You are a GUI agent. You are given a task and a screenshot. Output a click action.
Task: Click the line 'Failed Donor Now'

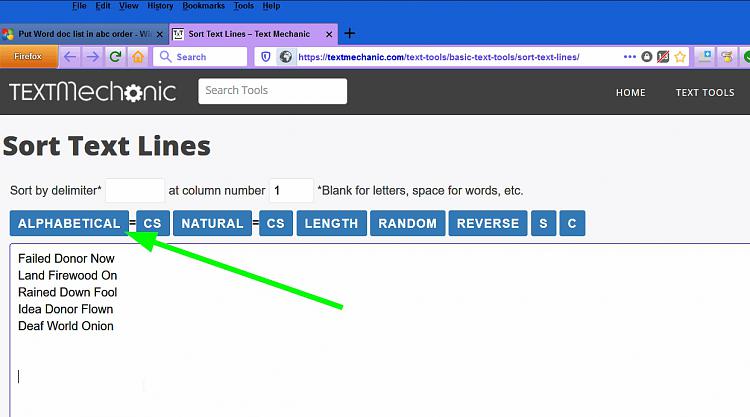point(66,259)
